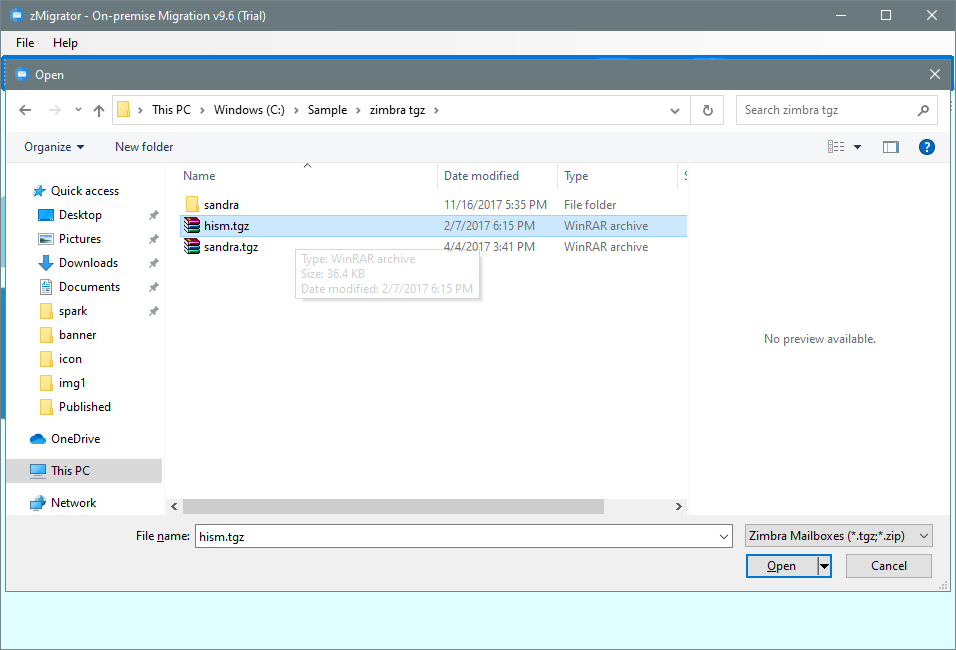Viewport: 956px width, 650px height.
Task: Expand view options dropdown arrow
Action: 857,147
